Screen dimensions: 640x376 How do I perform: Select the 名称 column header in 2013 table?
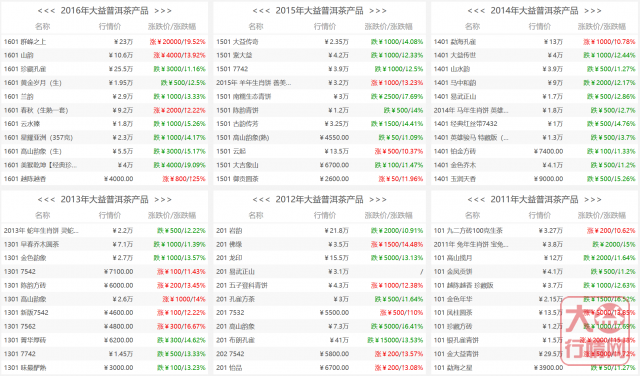click(x=42, y=215)
